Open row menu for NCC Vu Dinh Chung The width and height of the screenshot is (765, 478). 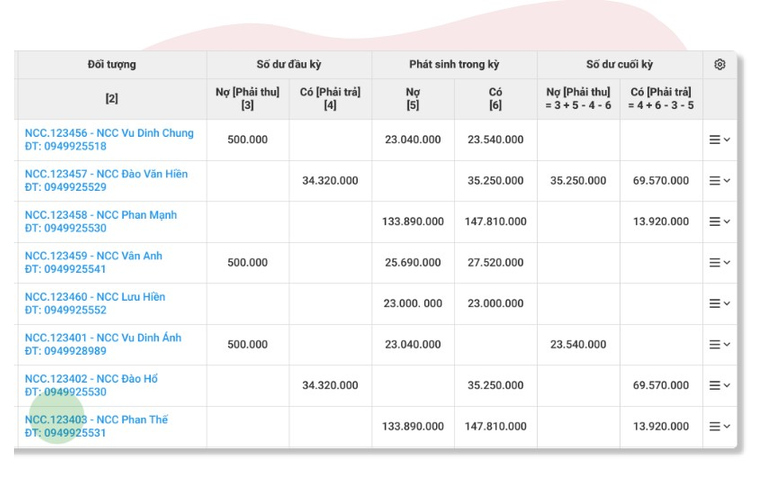coord(720,139)
